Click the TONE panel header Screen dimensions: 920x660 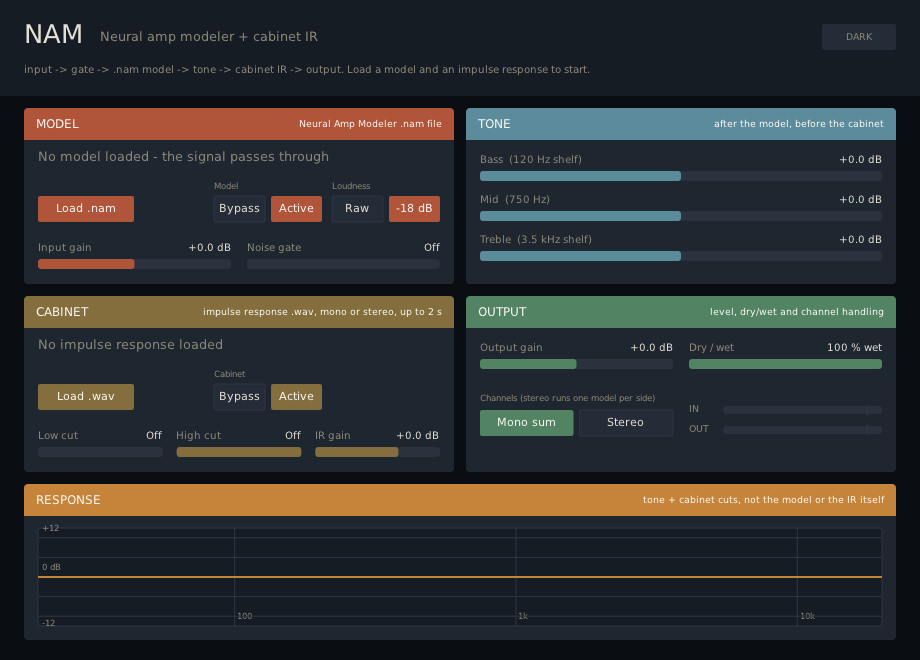(681, 124)
